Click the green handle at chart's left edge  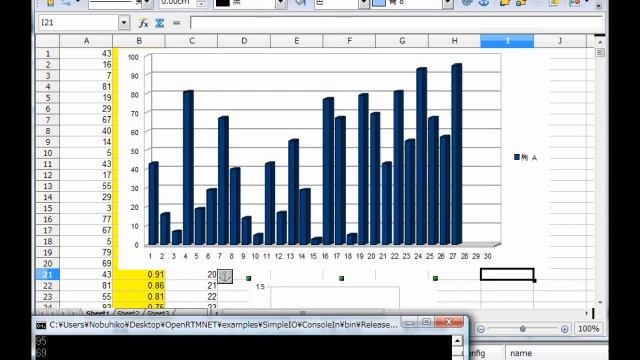point(249,278)
